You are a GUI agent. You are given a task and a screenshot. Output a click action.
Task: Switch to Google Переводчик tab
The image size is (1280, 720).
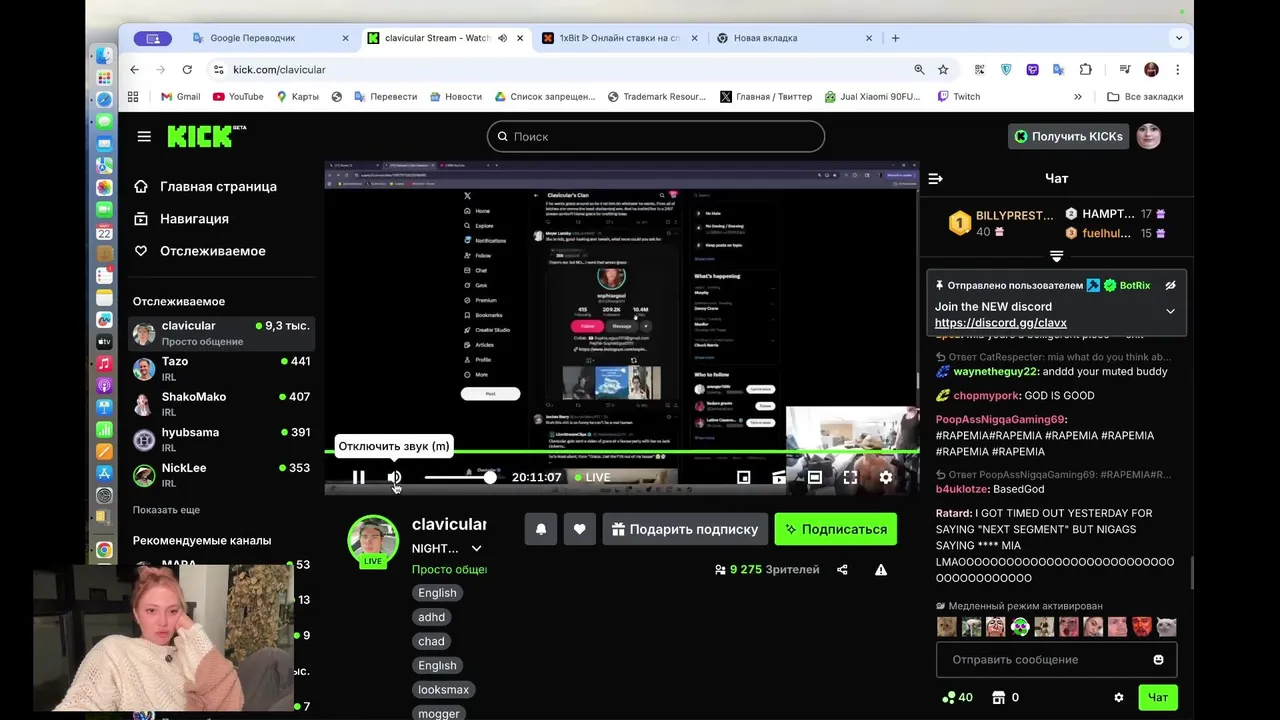point(270,38)
